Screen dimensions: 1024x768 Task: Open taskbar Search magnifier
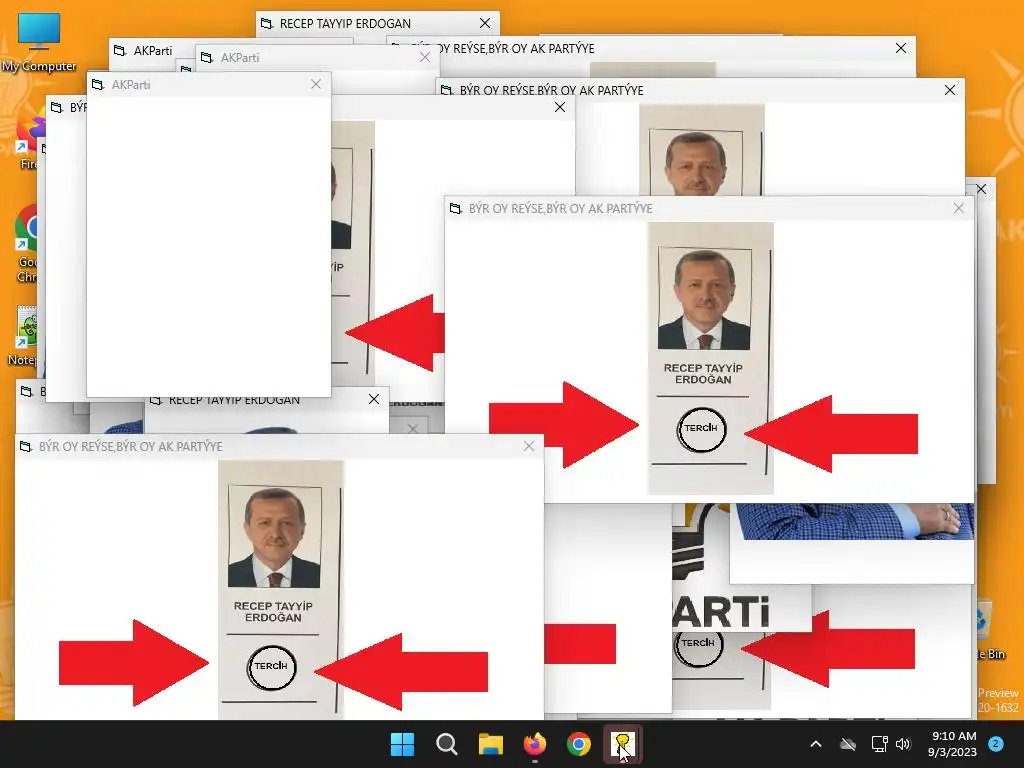447,744
